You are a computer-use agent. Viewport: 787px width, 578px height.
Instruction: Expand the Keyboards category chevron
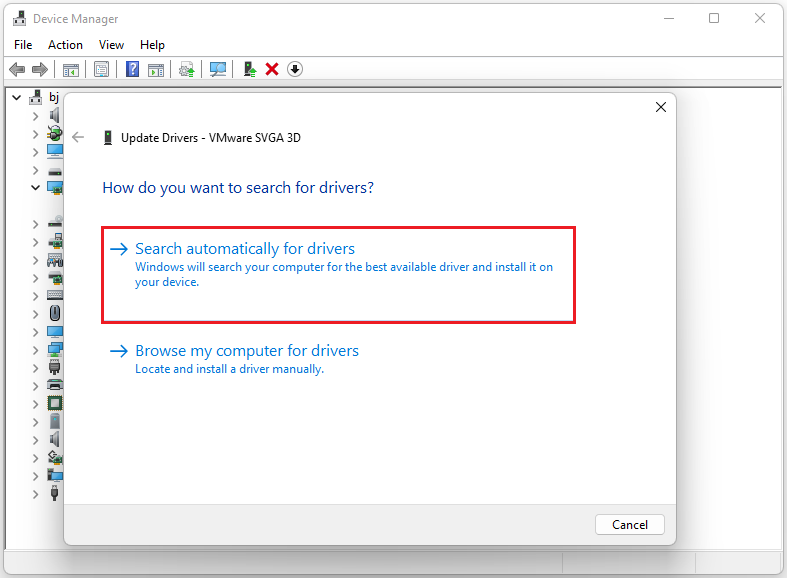pyautogui.click(x=35, y=295)
